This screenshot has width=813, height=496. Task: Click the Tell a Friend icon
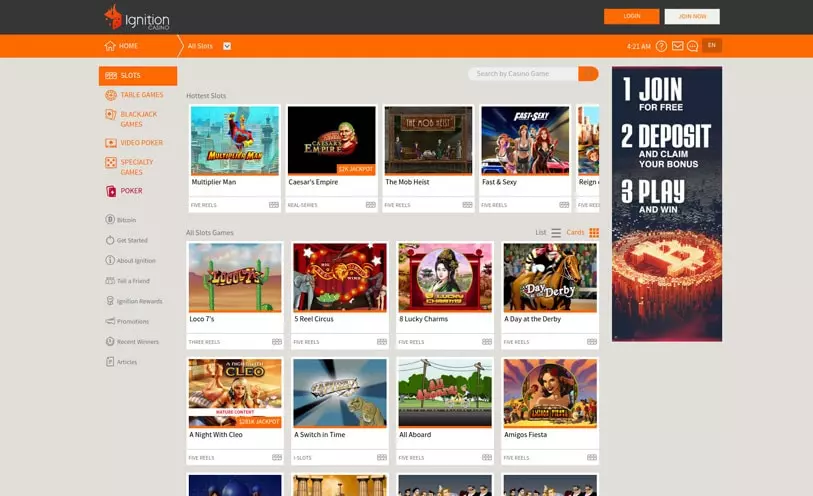click(x=110, y=280)
